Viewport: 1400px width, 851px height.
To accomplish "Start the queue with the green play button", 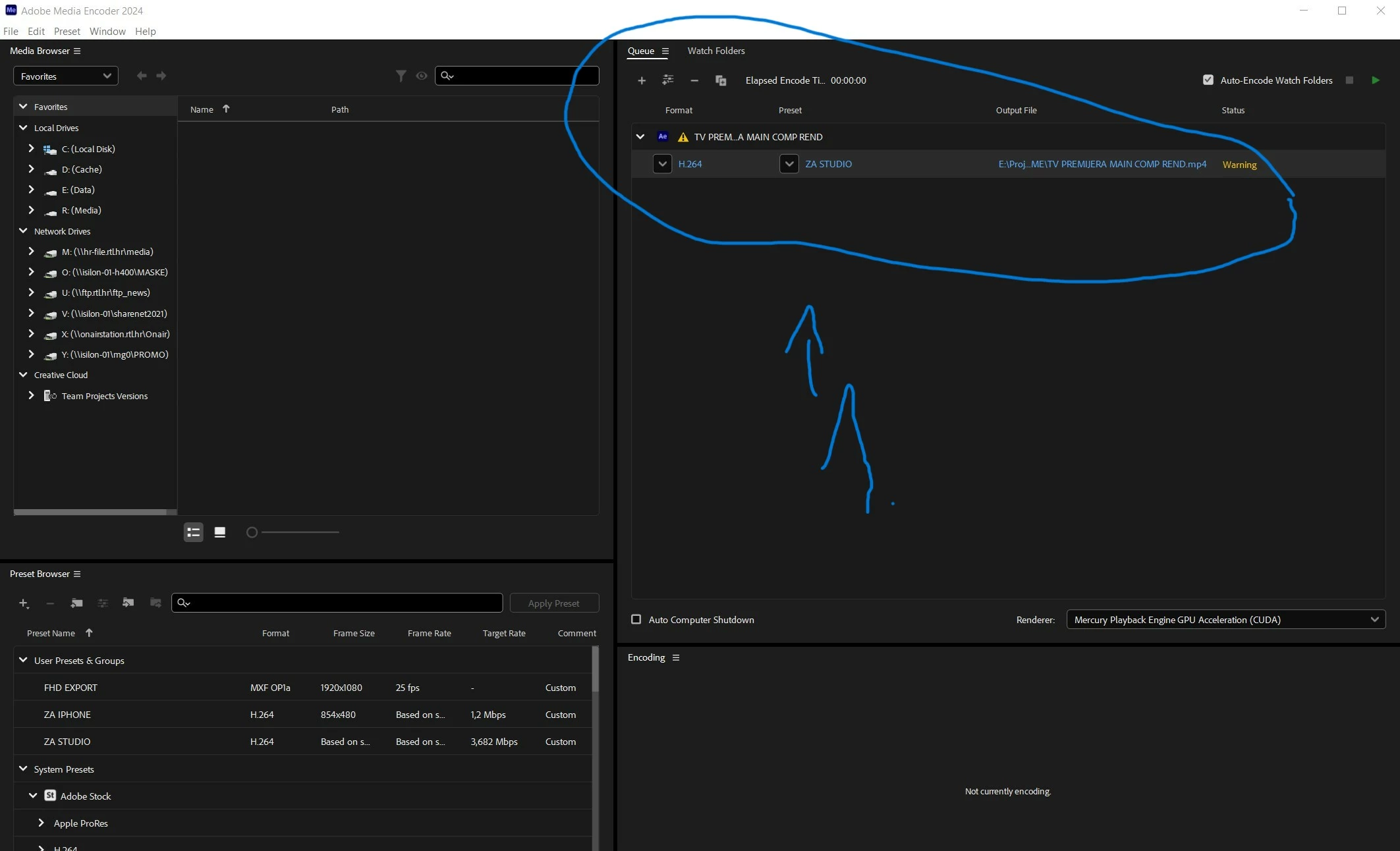I will tap(1376, 80).
